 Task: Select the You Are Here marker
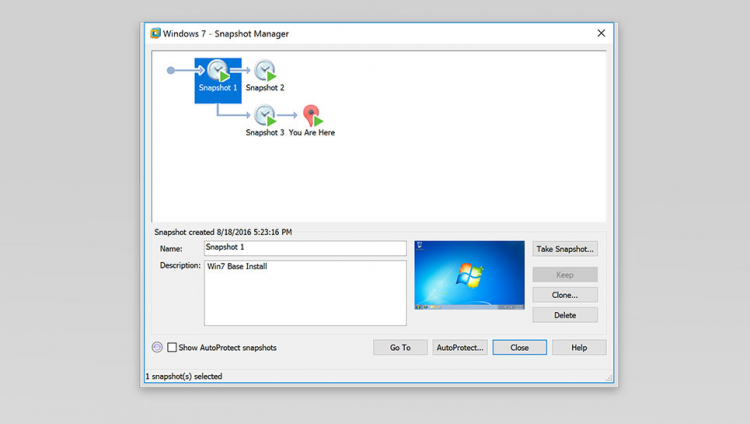[312, 115]
